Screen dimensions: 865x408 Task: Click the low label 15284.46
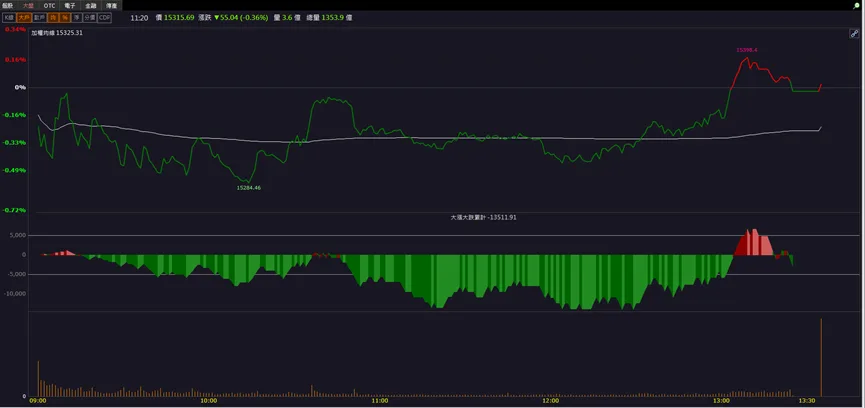(249, 188)
